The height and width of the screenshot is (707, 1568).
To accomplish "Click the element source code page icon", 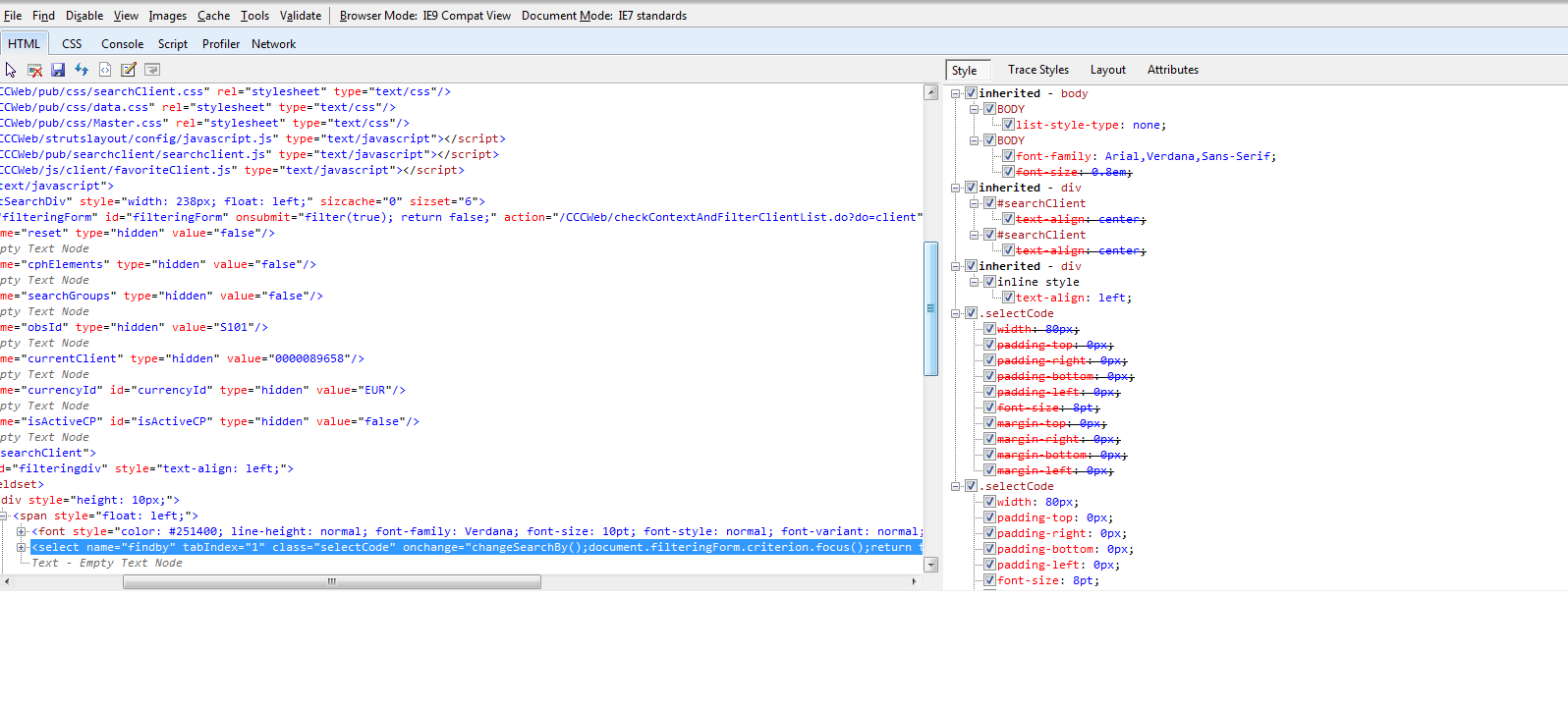I will coord(105,70).
